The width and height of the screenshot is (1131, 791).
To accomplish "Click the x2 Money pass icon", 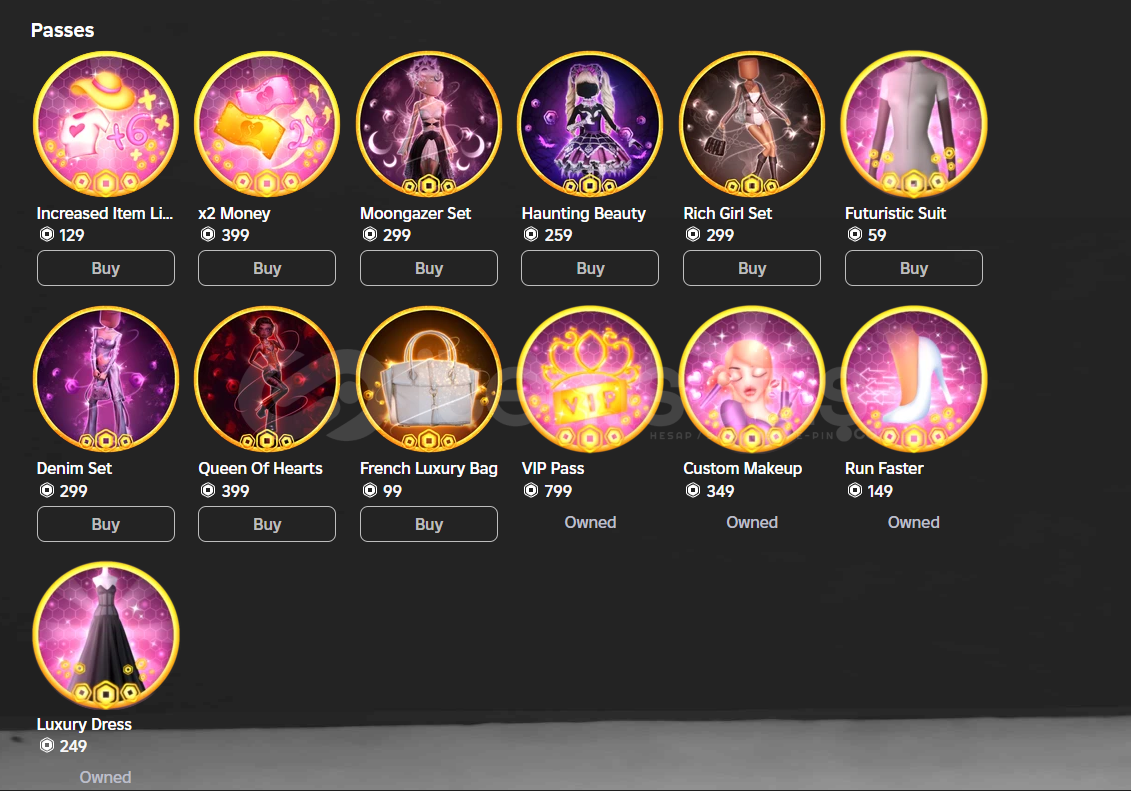I will point(267,124).
